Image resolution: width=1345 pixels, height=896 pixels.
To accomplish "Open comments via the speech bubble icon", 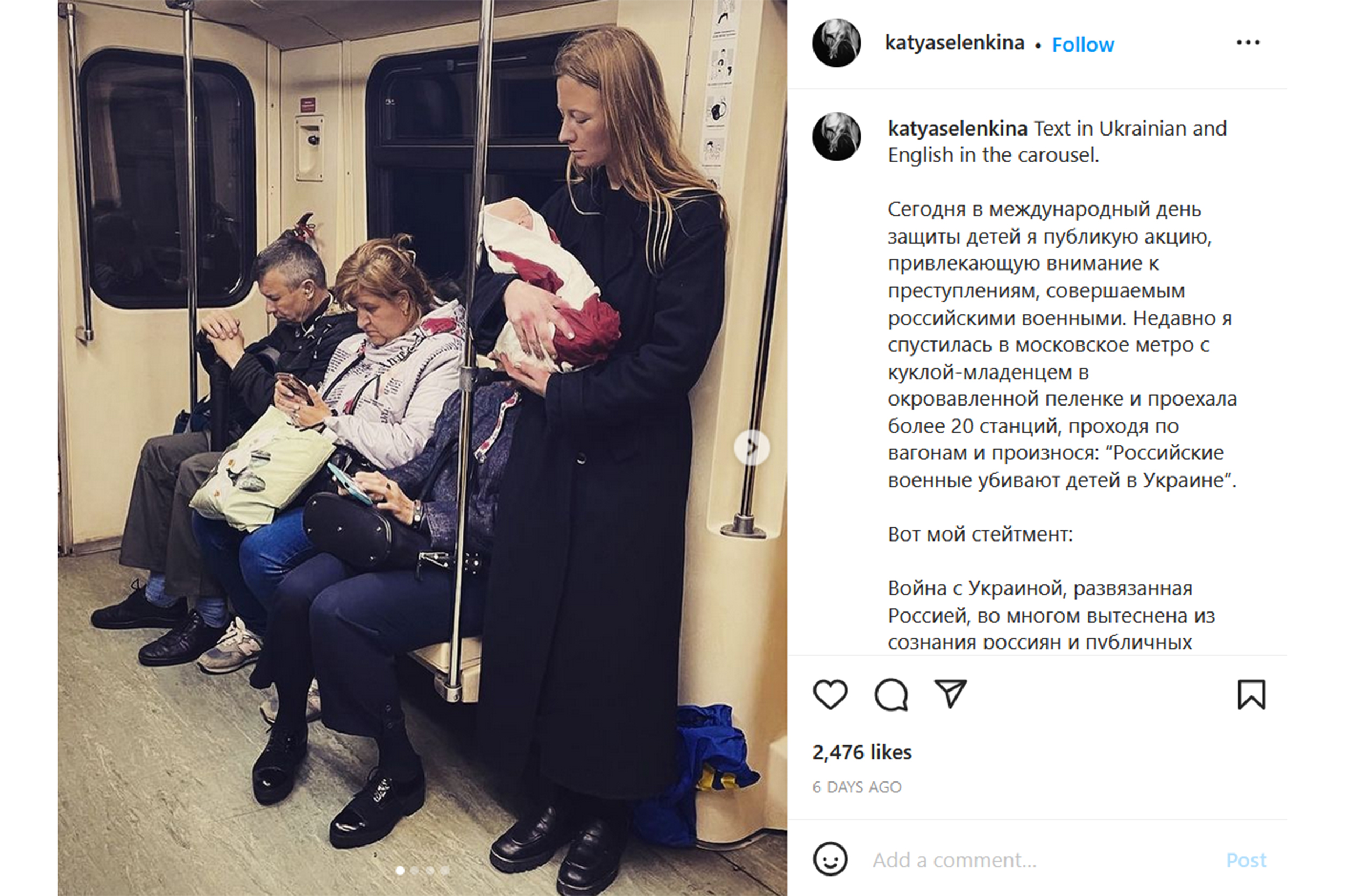I will click(x=891, y=694).
